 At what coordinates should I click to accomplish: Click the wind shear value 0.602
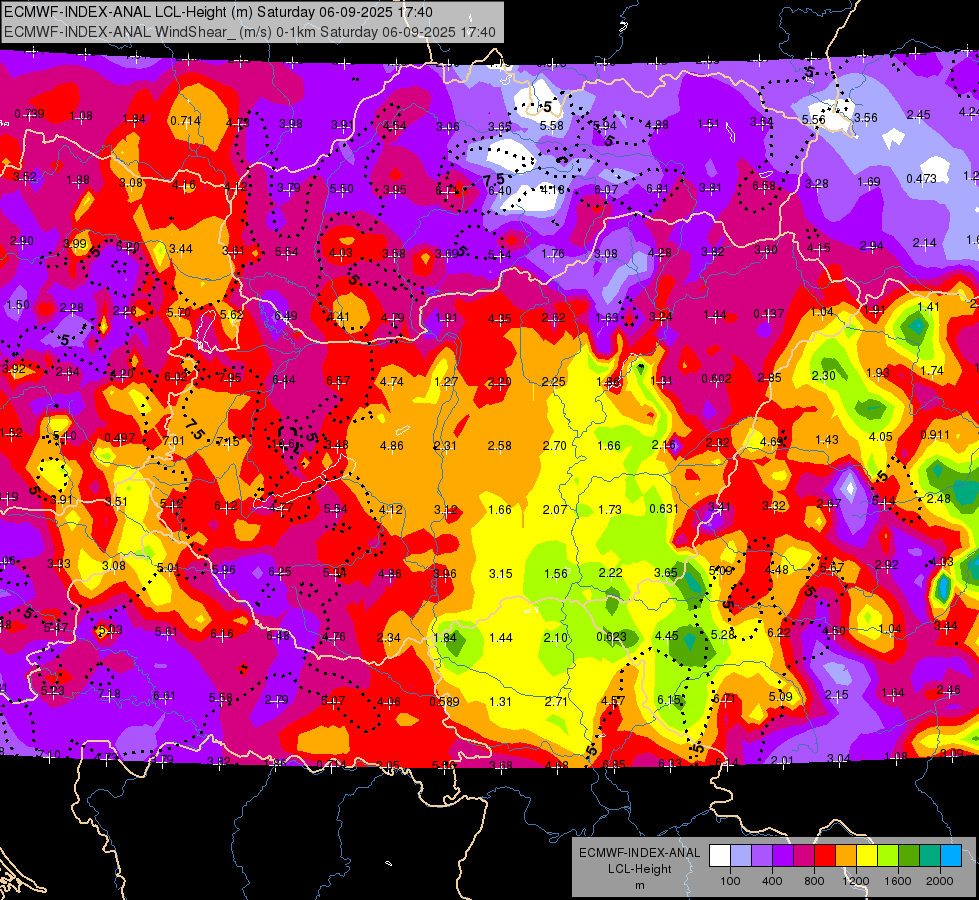pos(716,378)
